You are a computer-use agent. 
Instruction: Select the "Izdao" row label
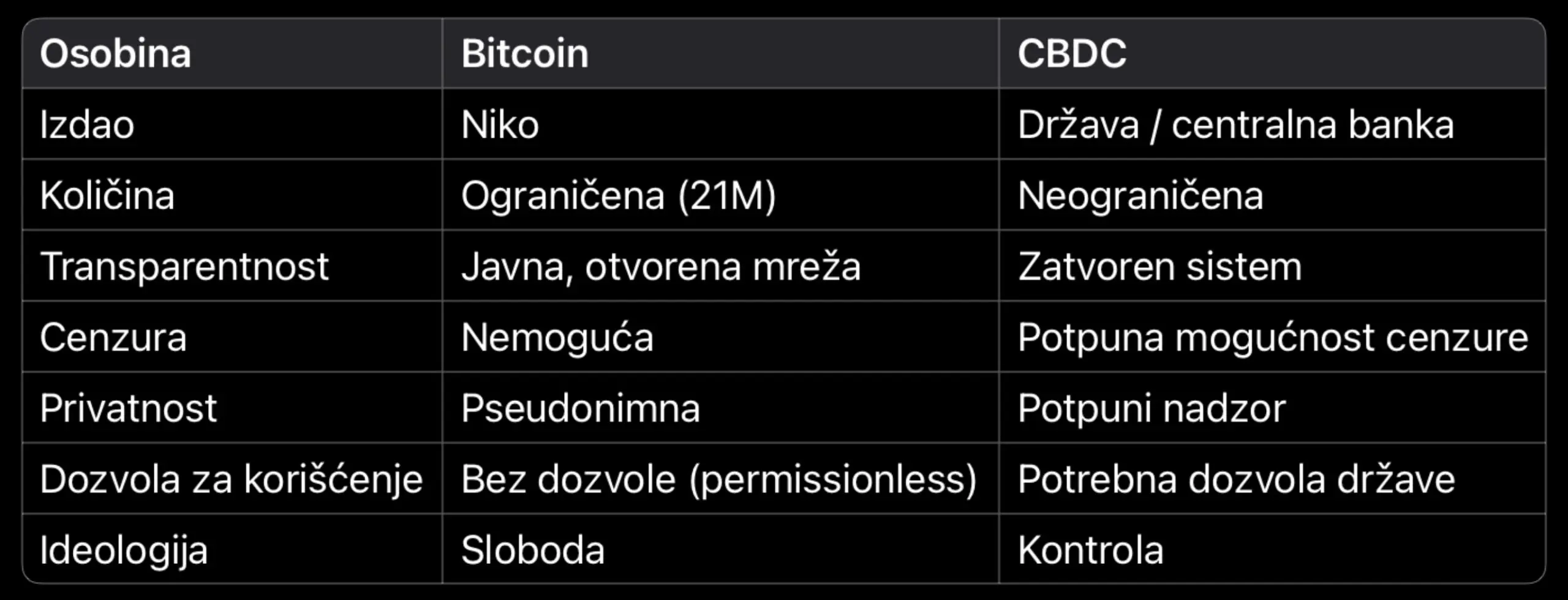click(87, 124)
